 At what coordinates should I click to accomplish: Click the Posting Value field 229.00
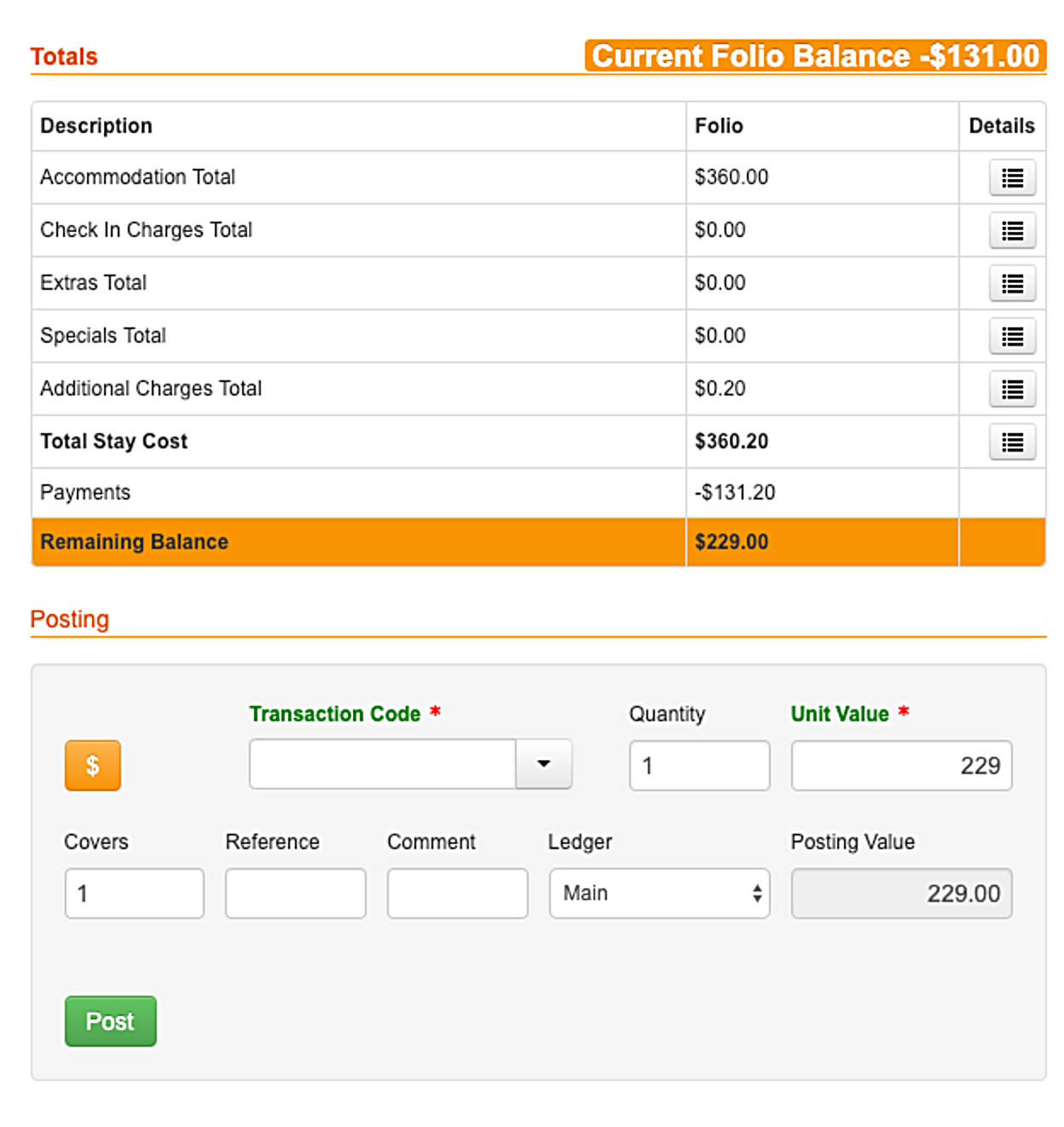click(x=902, y=893)
